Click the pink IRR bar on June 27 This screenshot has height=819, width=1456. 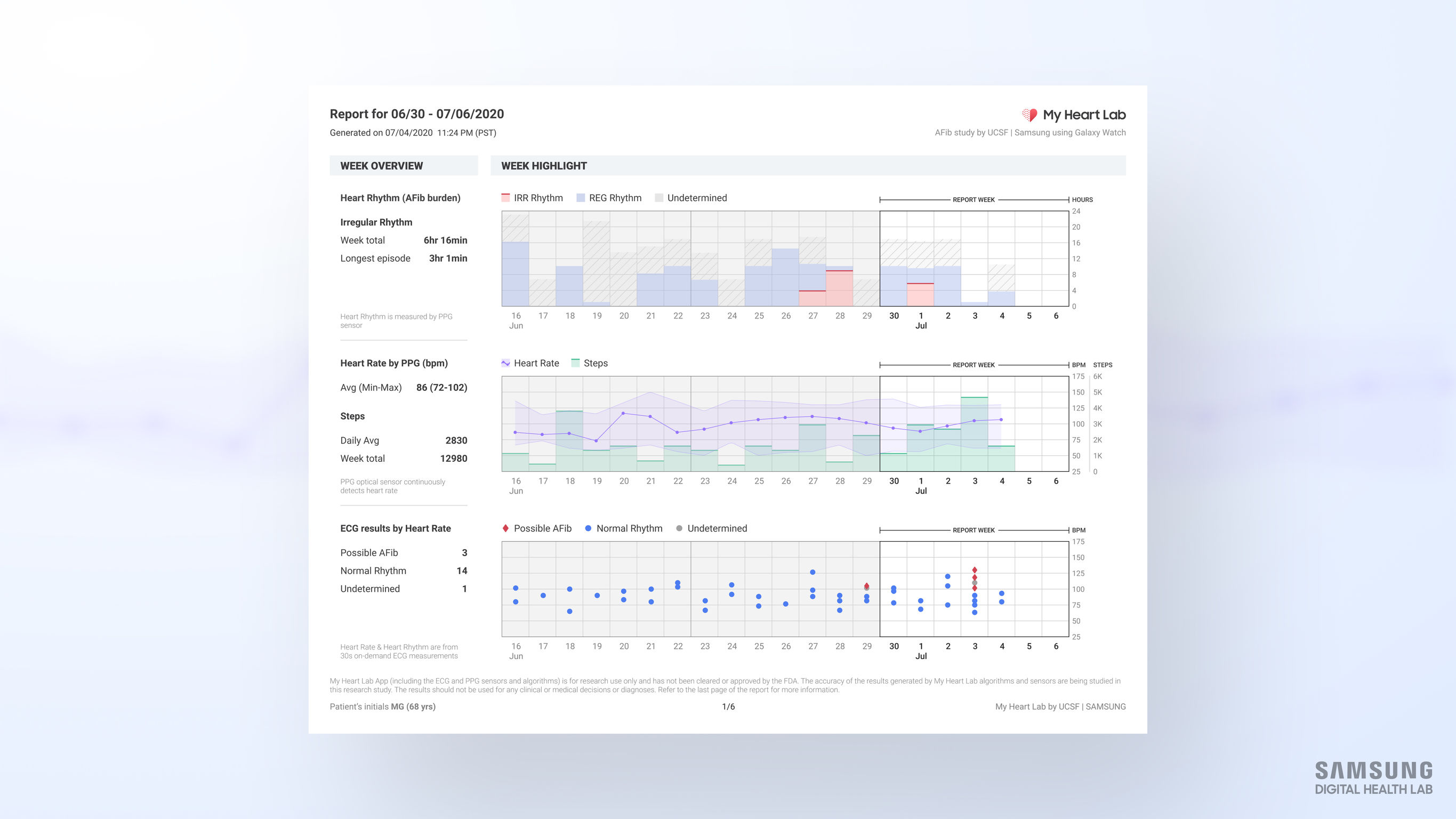pyautogui.click(x=812, y=299)
